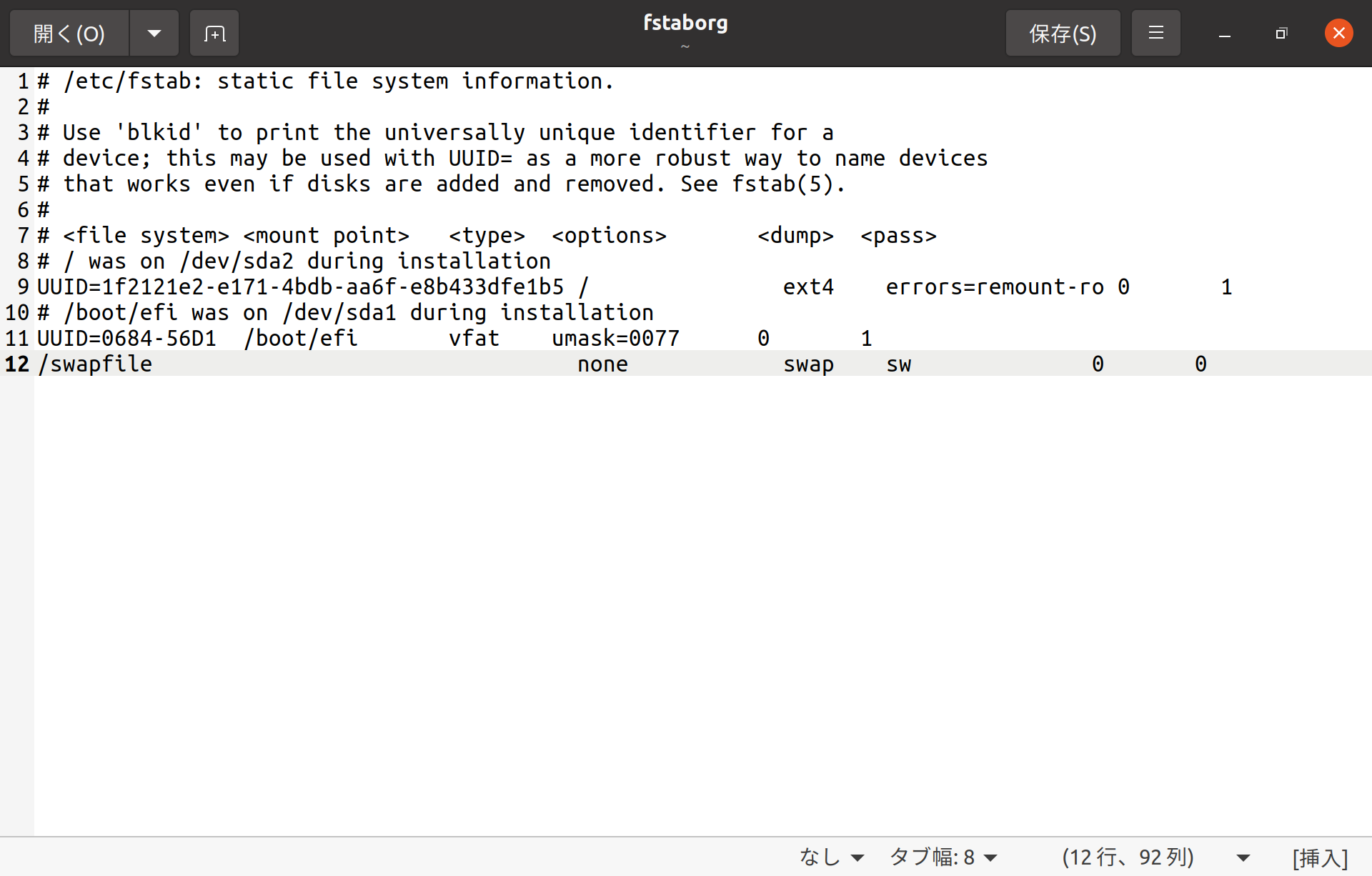Click the 開く(O) open button

(69, 33)
